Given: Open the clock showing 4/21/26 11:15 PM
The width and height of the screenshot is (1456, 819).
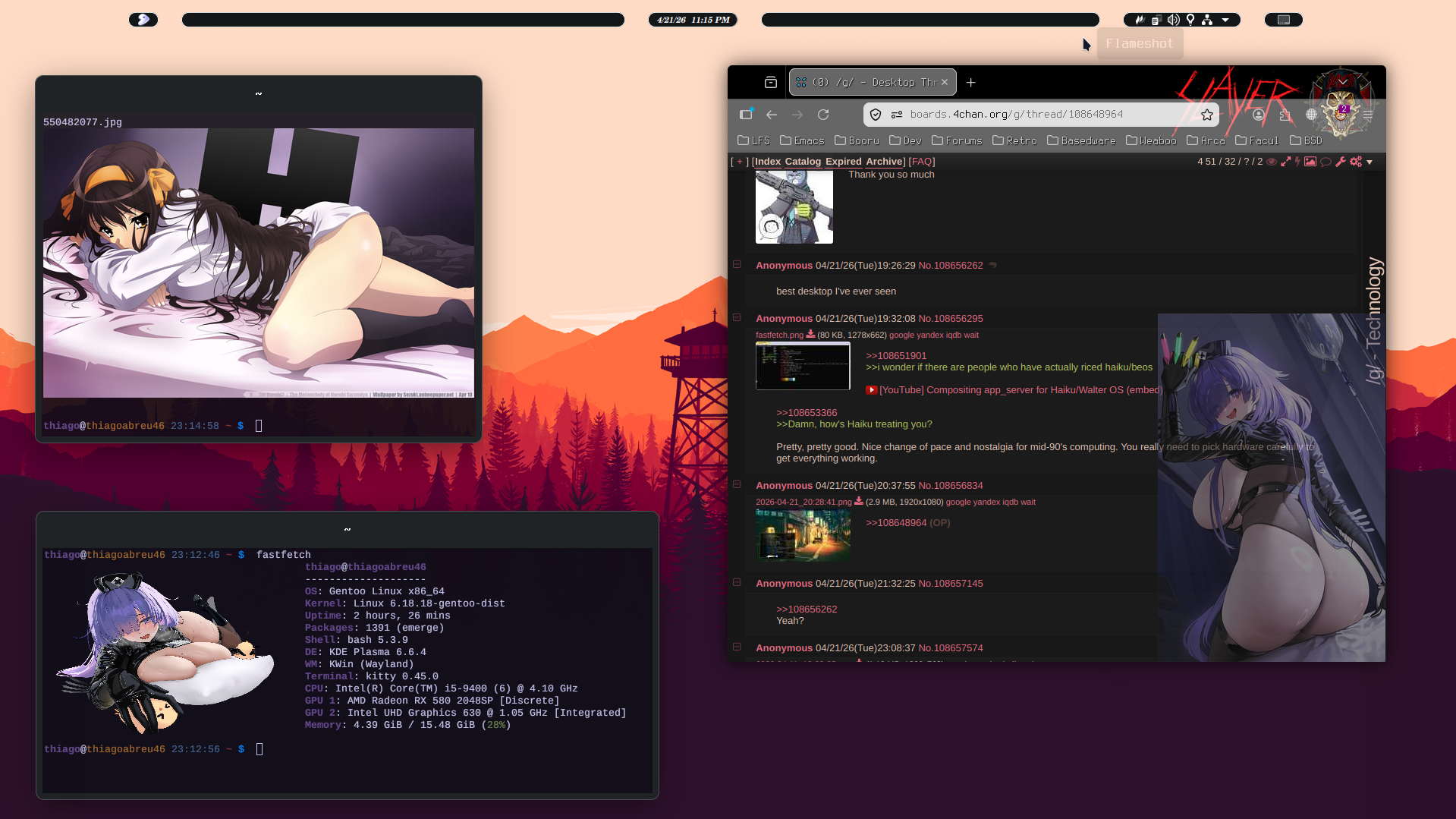Looking at the screenshot, I should (x=693, y=20).
